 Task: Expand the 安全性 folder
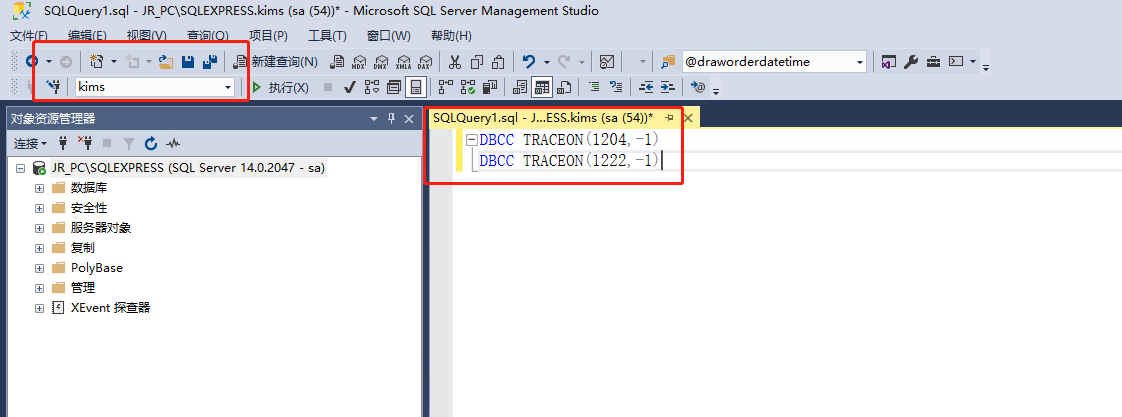(x=39, y=208)
